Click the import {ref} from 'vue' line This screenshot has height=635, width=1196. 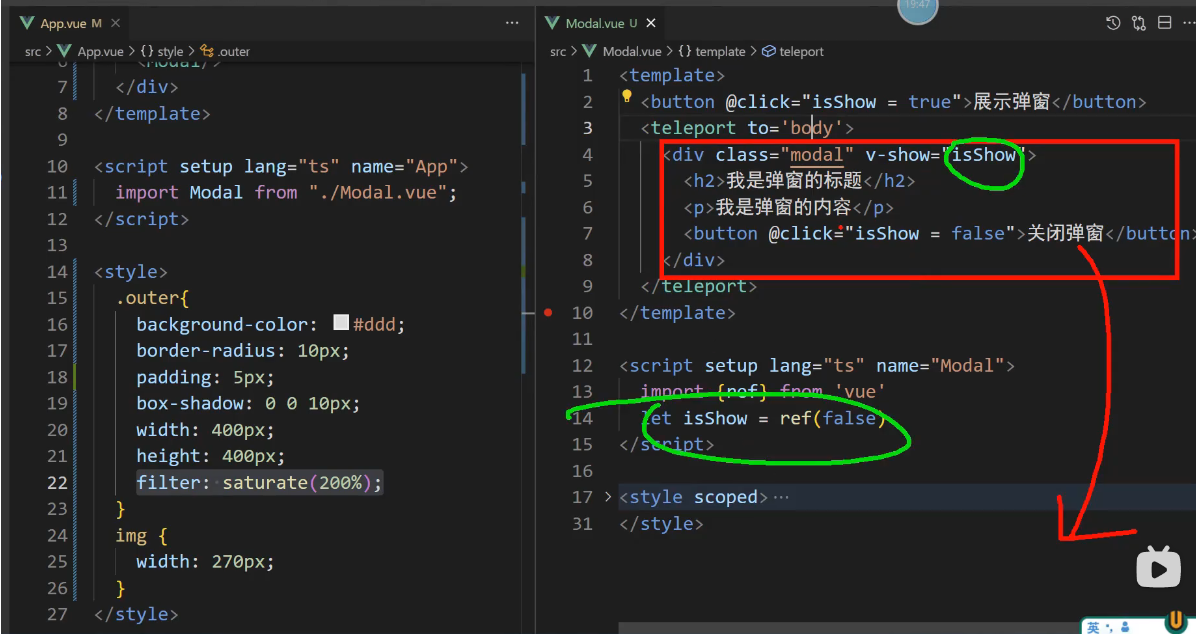[763, 392]
